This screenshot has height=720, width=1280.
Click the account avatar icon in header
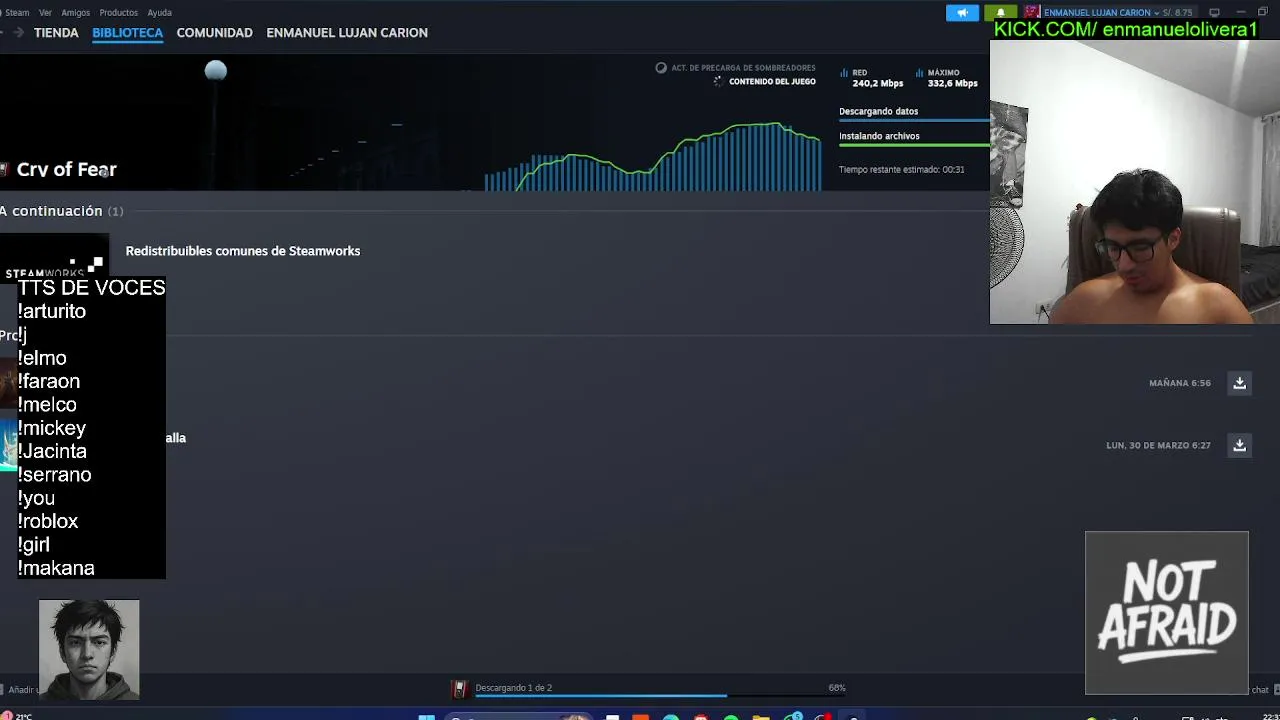[1031, 12]
